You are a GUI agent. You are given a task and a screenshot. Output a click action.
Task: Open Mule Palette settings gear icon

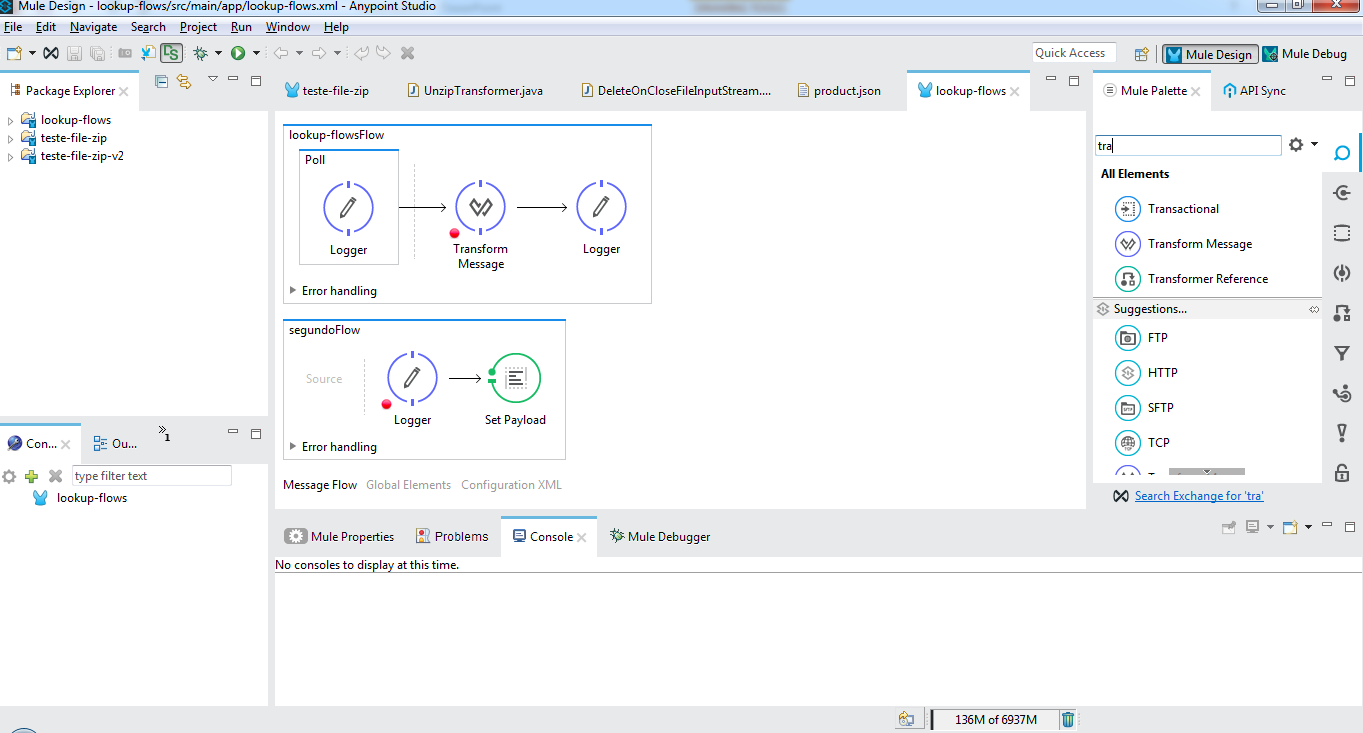(1295, 144)
